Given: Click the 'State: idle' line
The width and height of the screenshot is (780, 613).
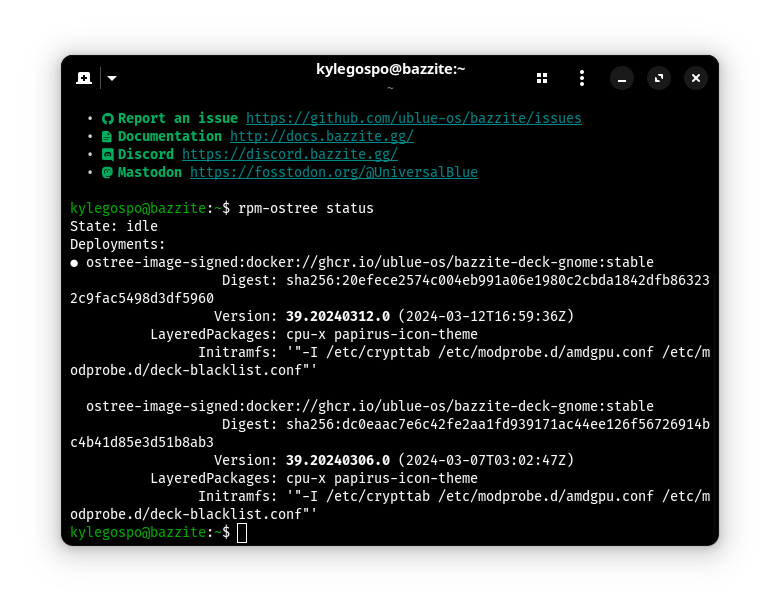Looking at the screenshot, I should coord(114,226).
